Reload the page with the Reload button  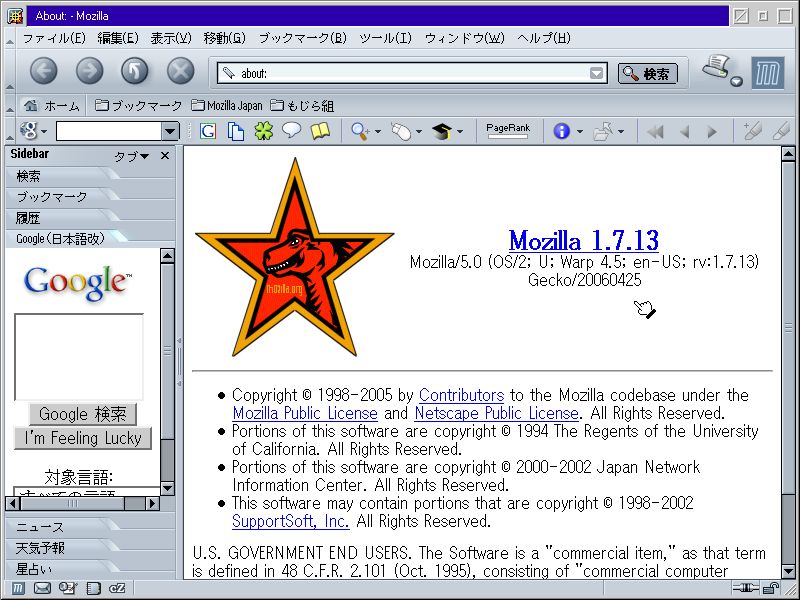135,71
